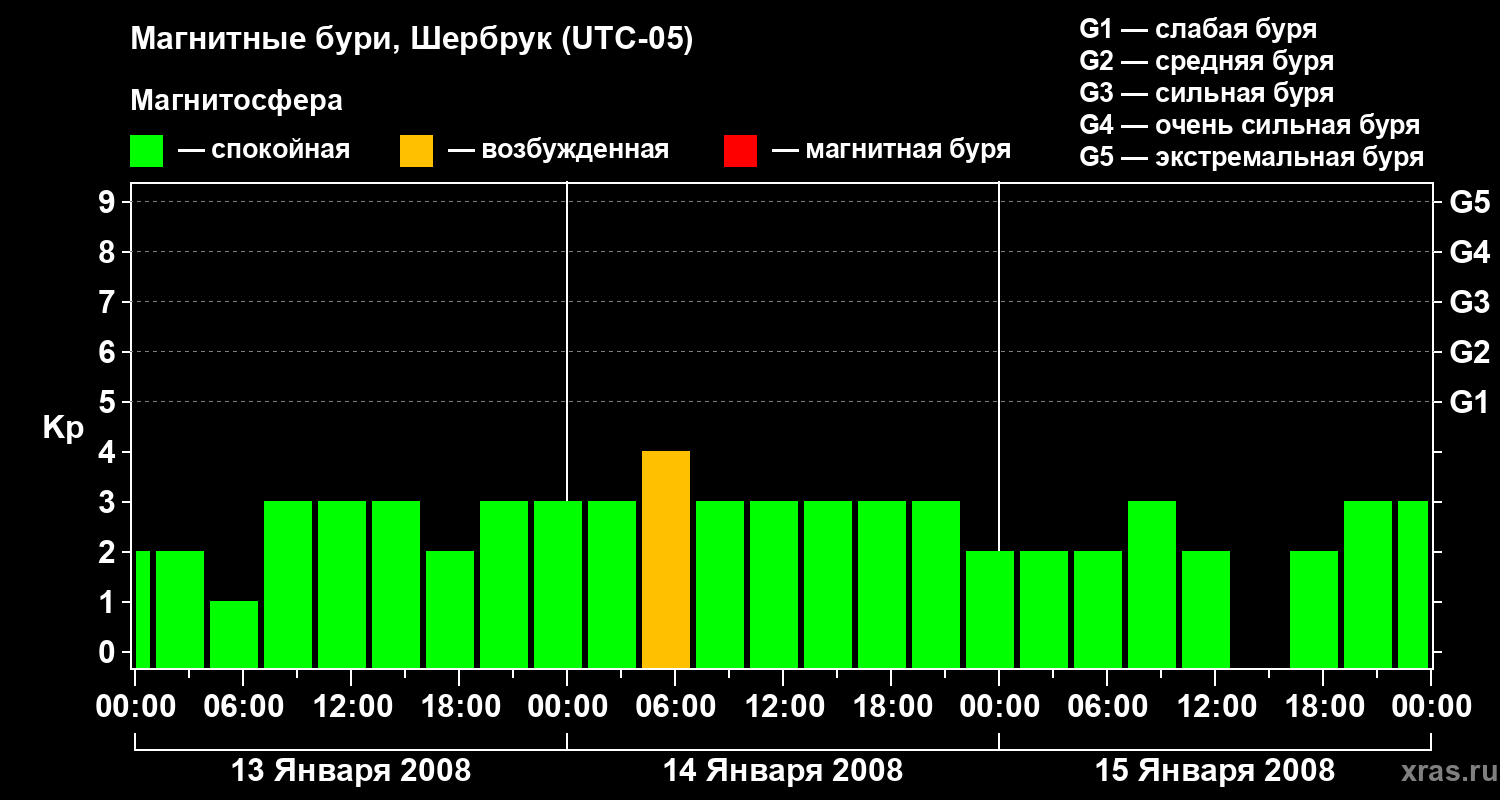Click the '06:00' time label above 14 Января
This screenshot has height=800, width=1500.
[674, 707]
